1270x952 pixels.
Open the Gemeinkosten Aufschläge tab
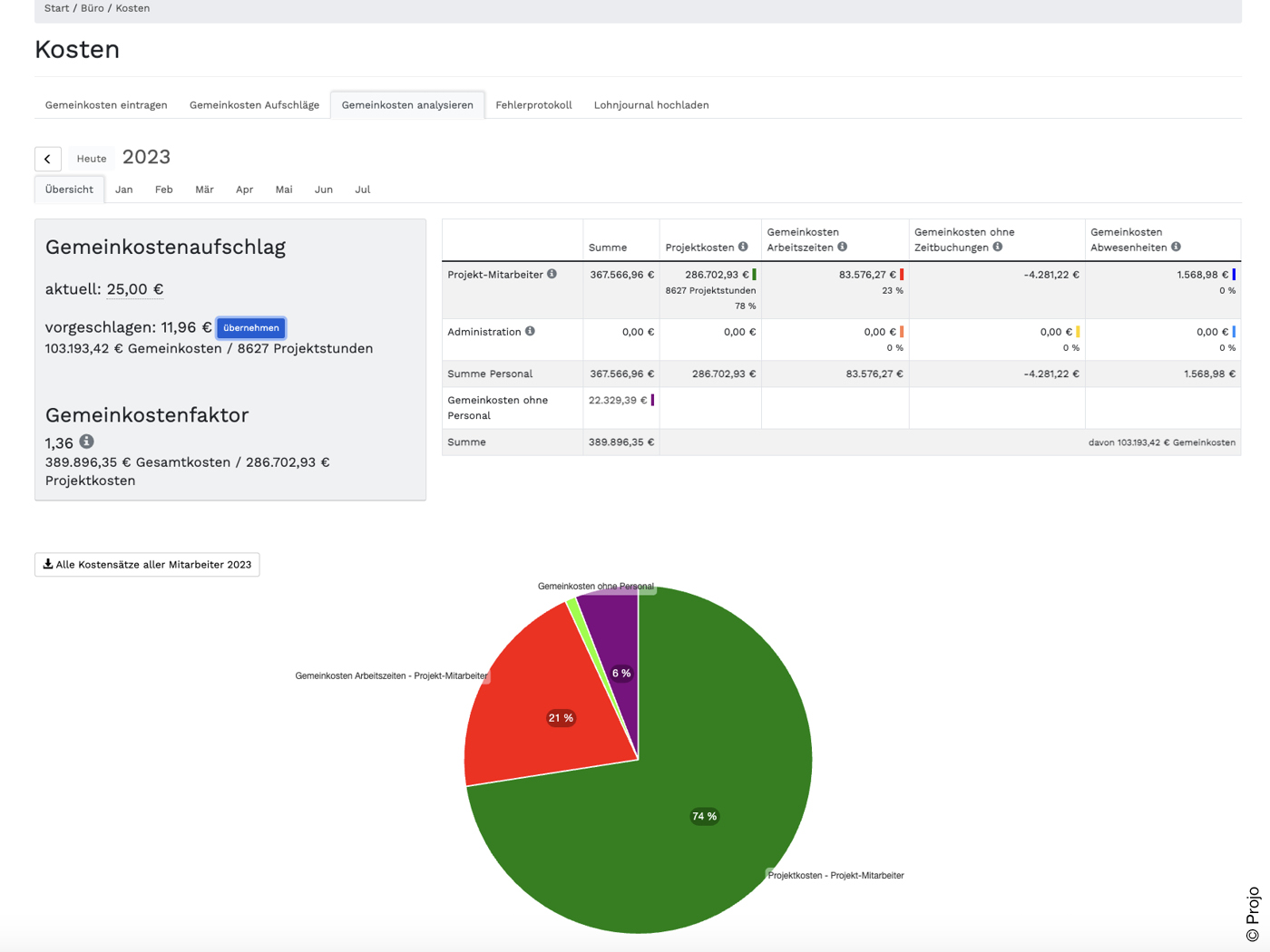(254, 105)
